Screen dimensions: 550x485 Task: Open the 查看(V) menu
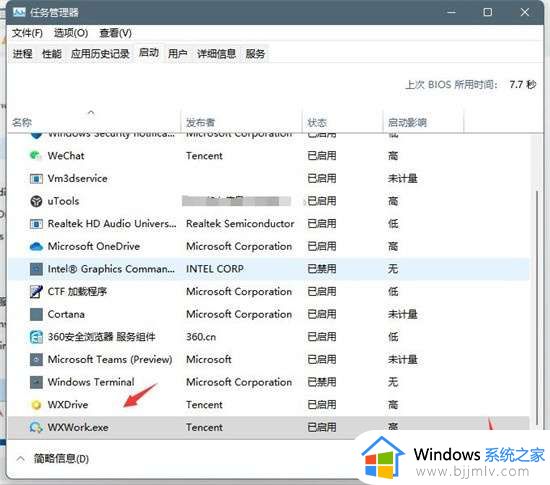(x=115, y=33)
